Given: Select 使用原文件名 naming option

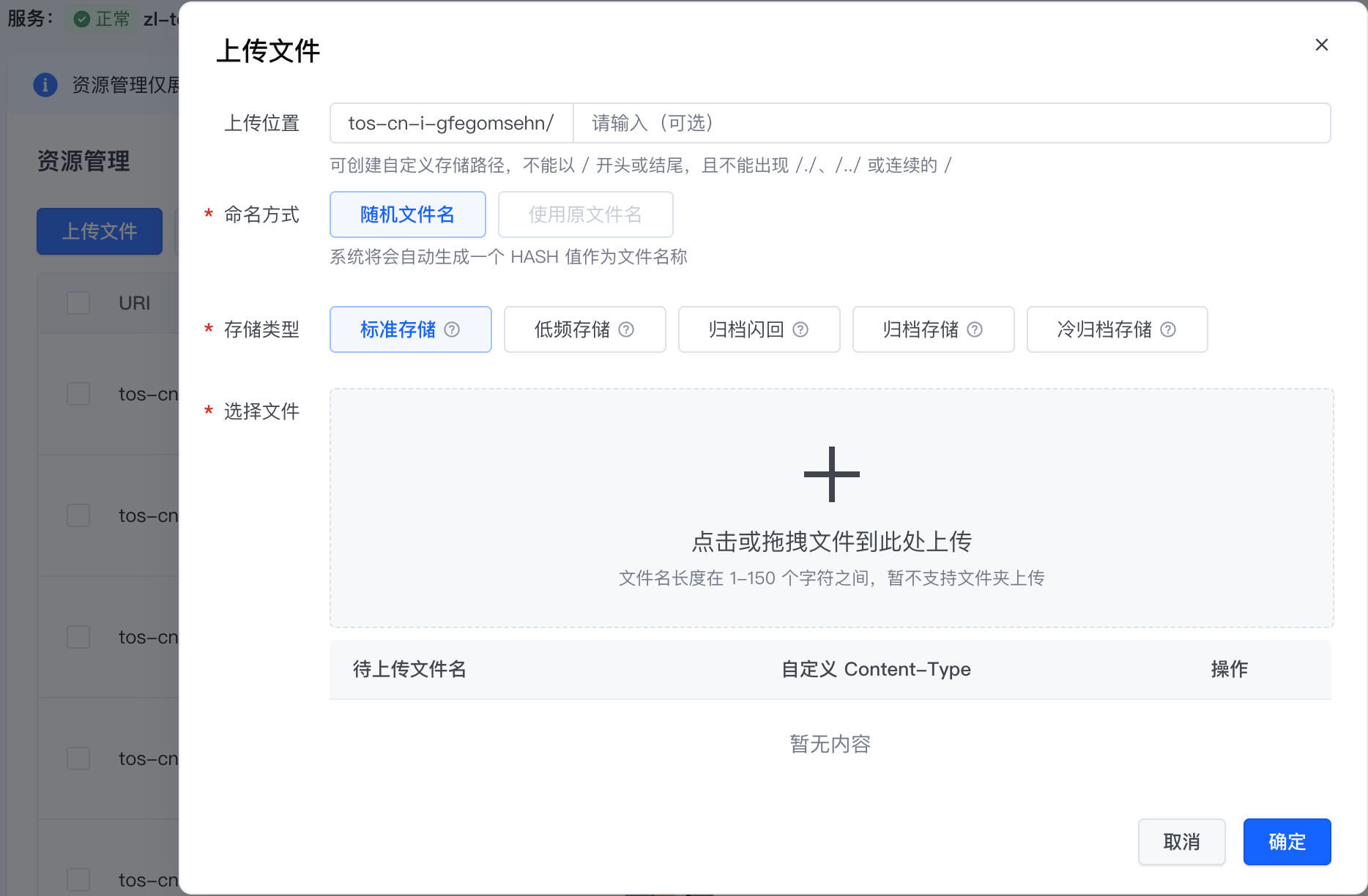Looking at the screenshot, I should coord(585,214).
